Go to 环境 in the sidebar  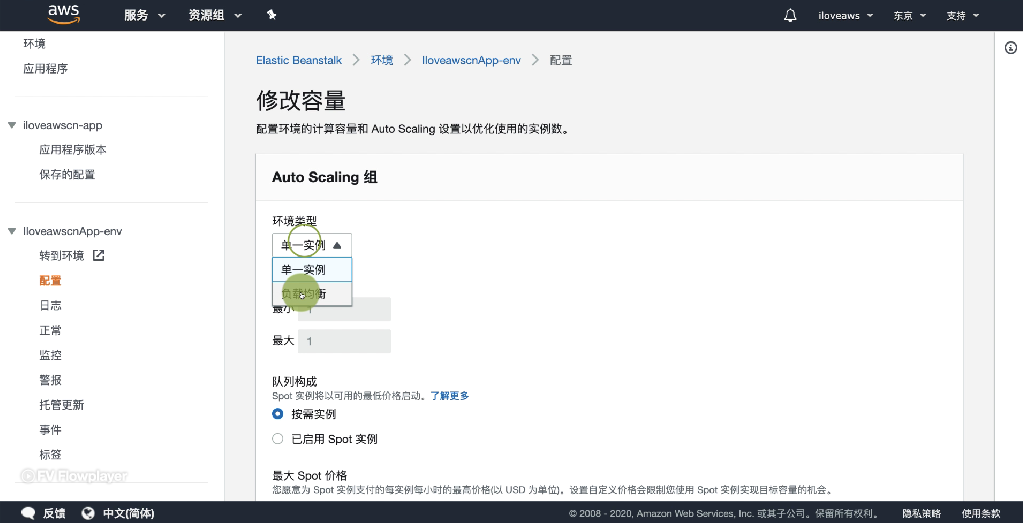(x=35, y=44)
